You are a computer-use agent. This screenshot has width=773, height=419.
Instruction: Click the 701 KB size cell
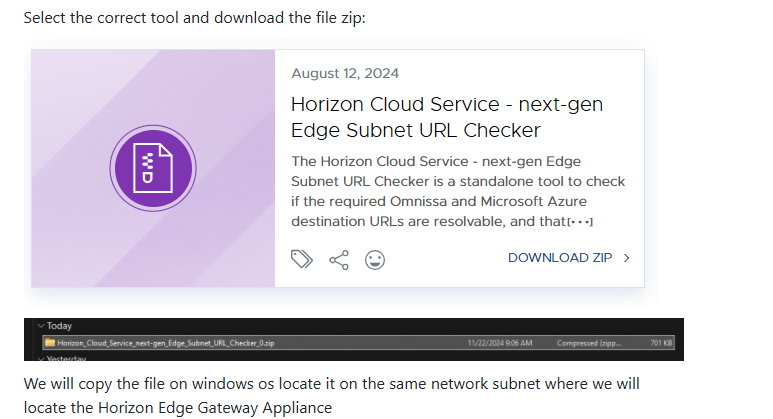pyautogui.click(x=661, y=343)
